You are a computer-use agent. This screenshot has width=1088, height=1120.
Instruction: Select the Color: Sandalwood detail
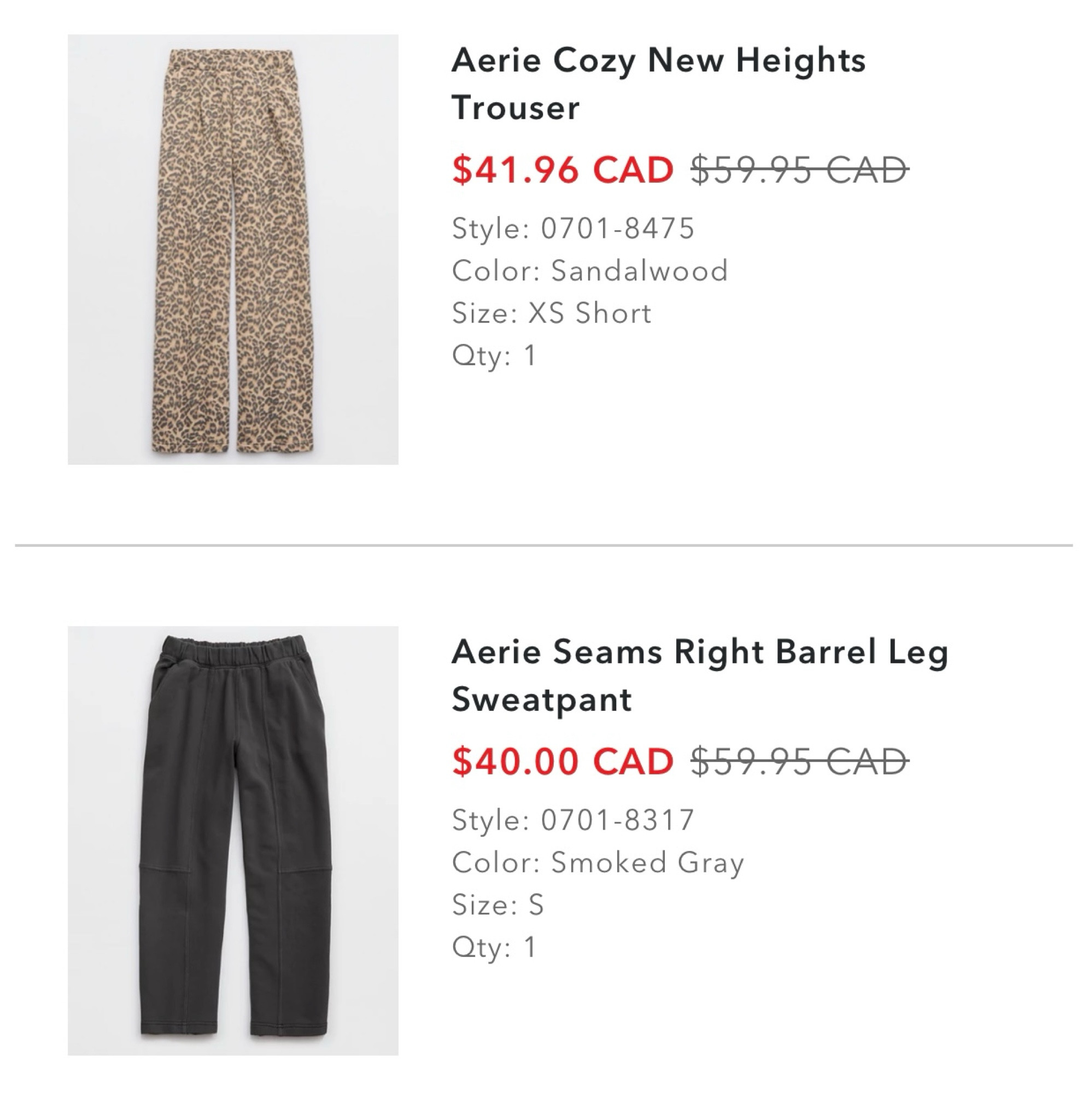click(x=590, y=270)
